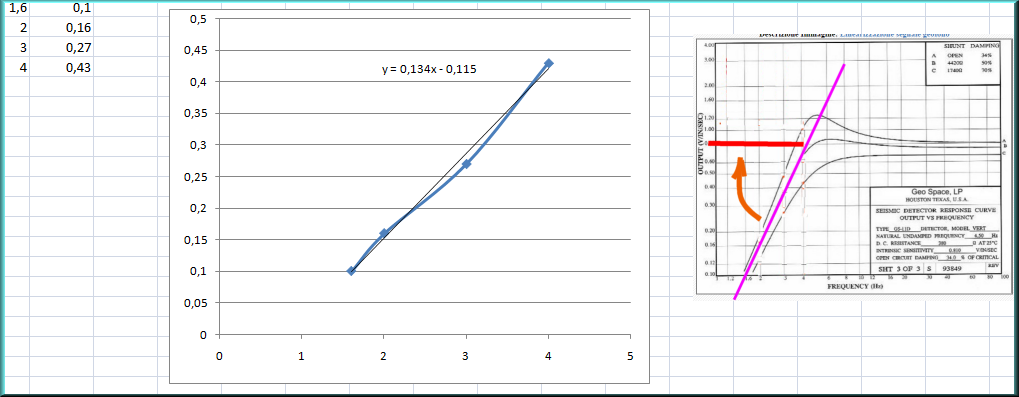
Task: Select the cell with value 0,1
Action: point(61,8)
